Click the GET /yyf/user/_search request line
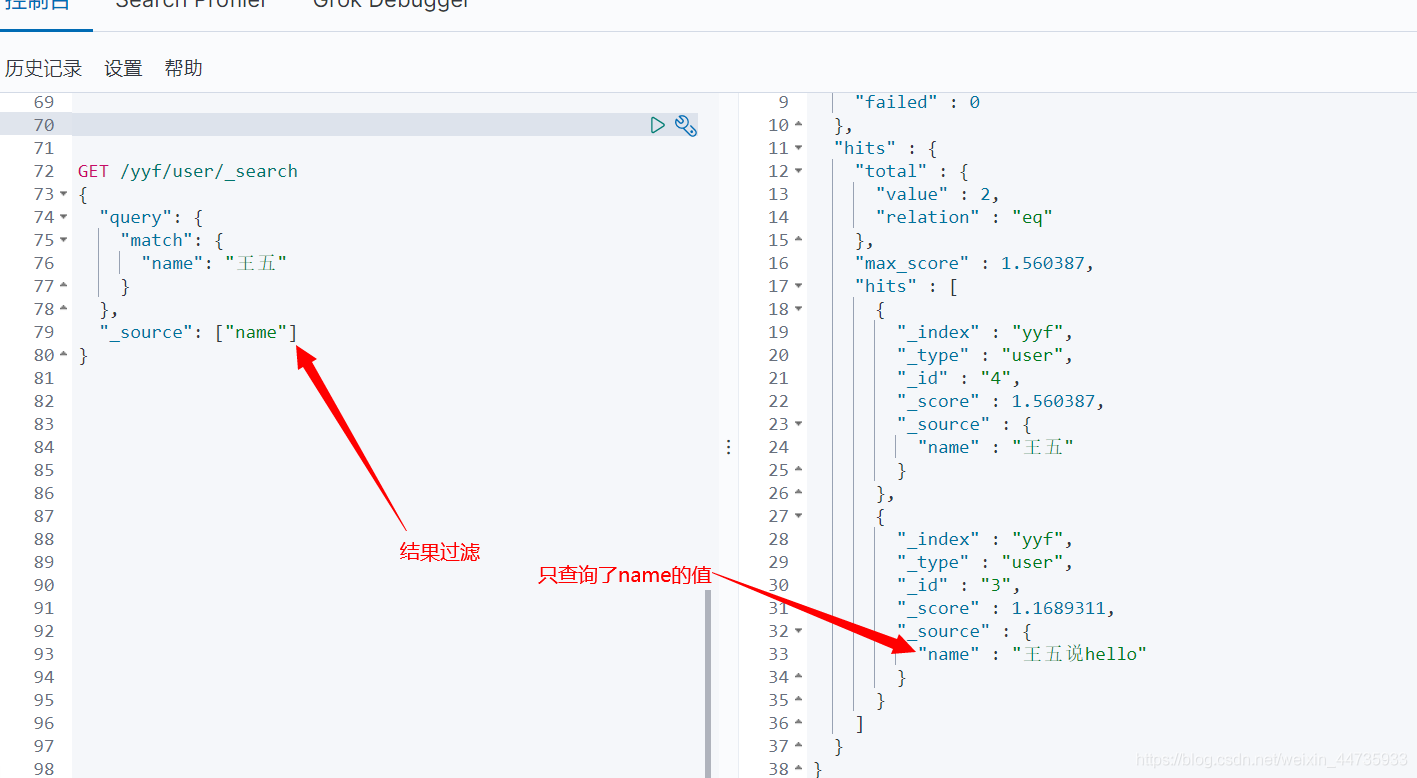The height and width of the screenshot is (778, 1417). coord(188,171)
